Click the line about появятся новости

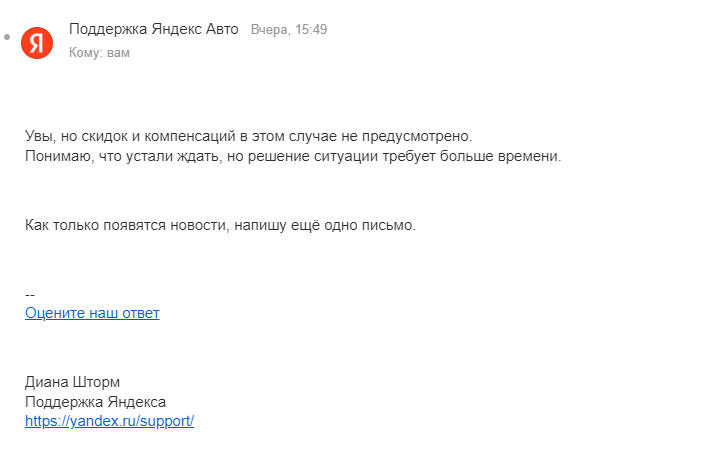(x=220, y=225)
